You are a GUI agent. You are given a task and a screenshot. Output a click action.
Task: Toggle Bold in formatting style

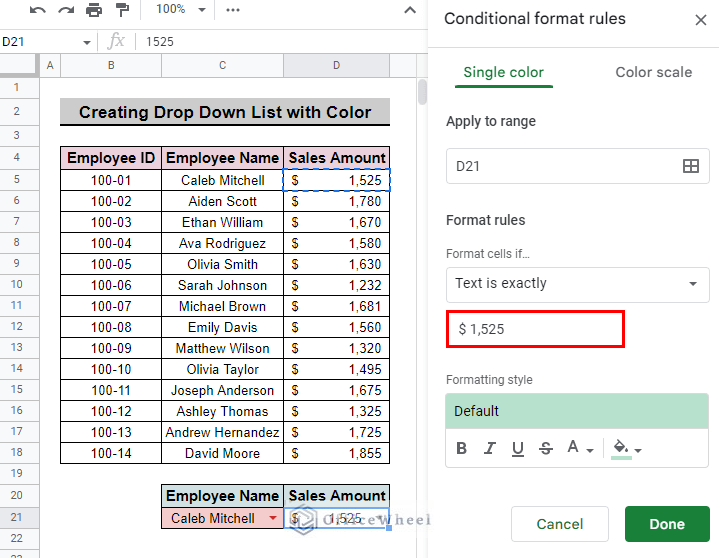pos(462,448)
